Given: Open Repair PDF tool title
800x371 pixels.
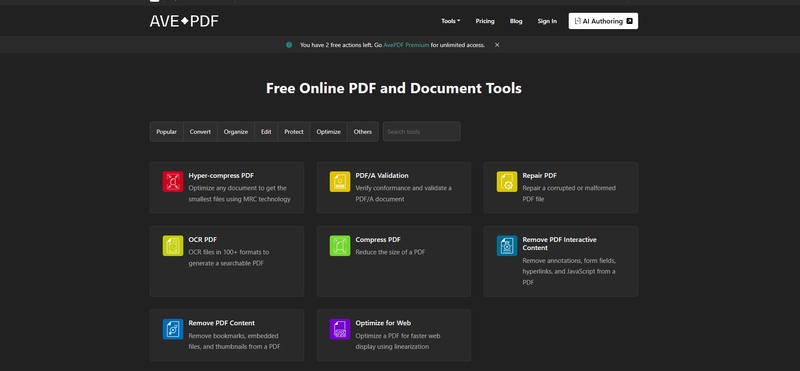Looking at the screenshot, I should (x=539, y=176).
